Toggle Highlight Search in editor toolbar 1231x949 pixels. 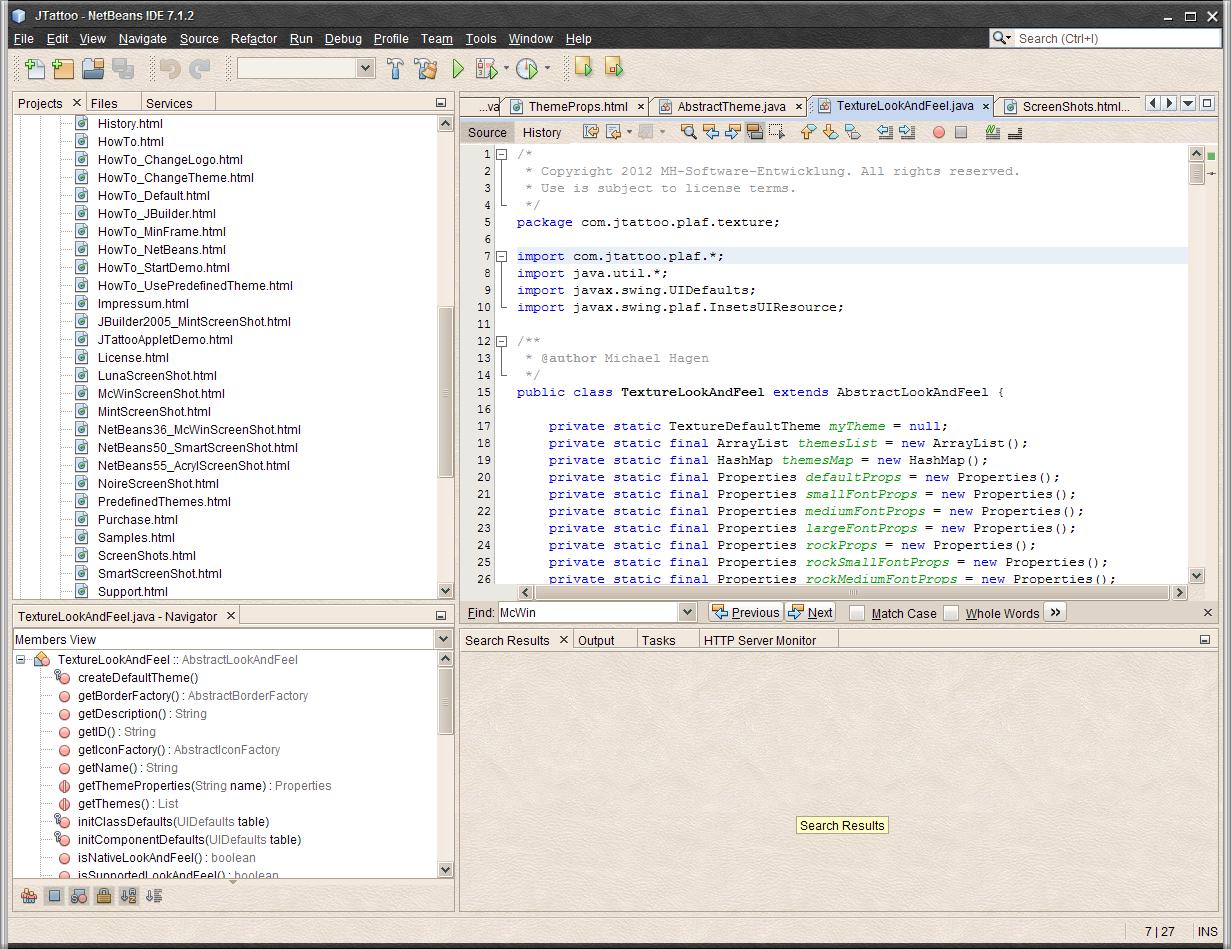coord(755,132)
